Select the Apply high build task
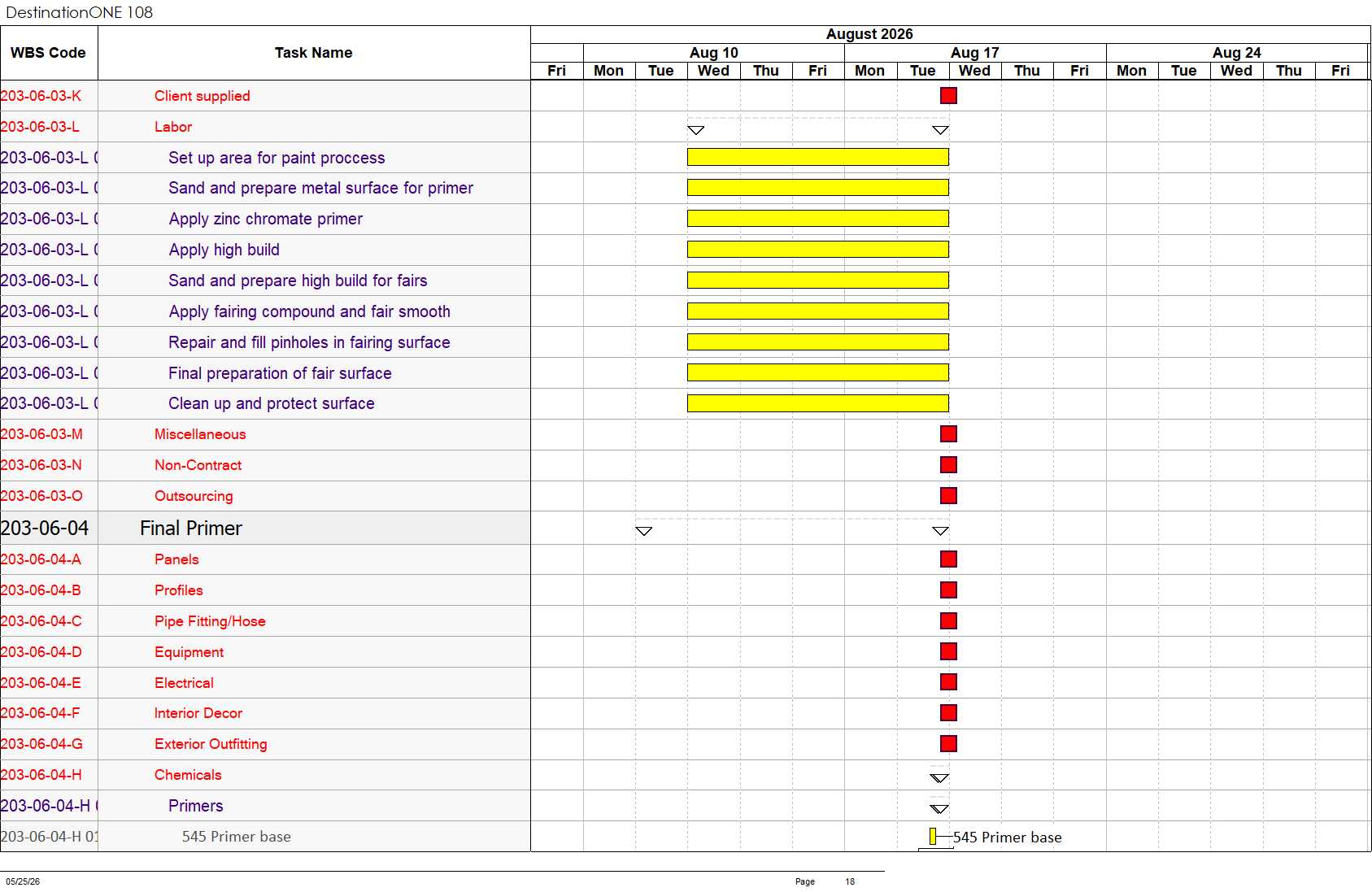Image resolution: width=1372 pixels, height=892 pixels. 224,250
